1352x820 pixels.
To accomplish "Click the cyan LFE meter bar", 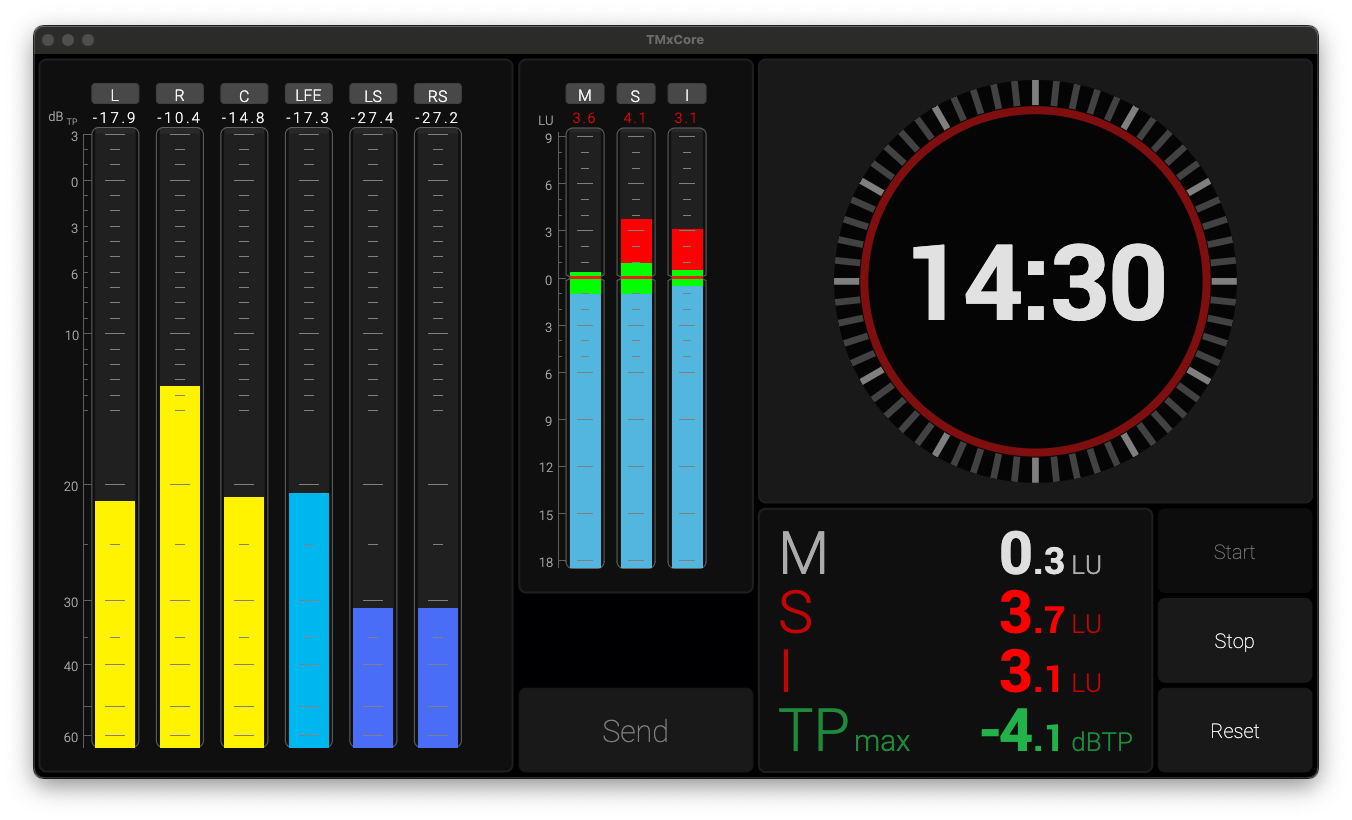I will 308,620.
